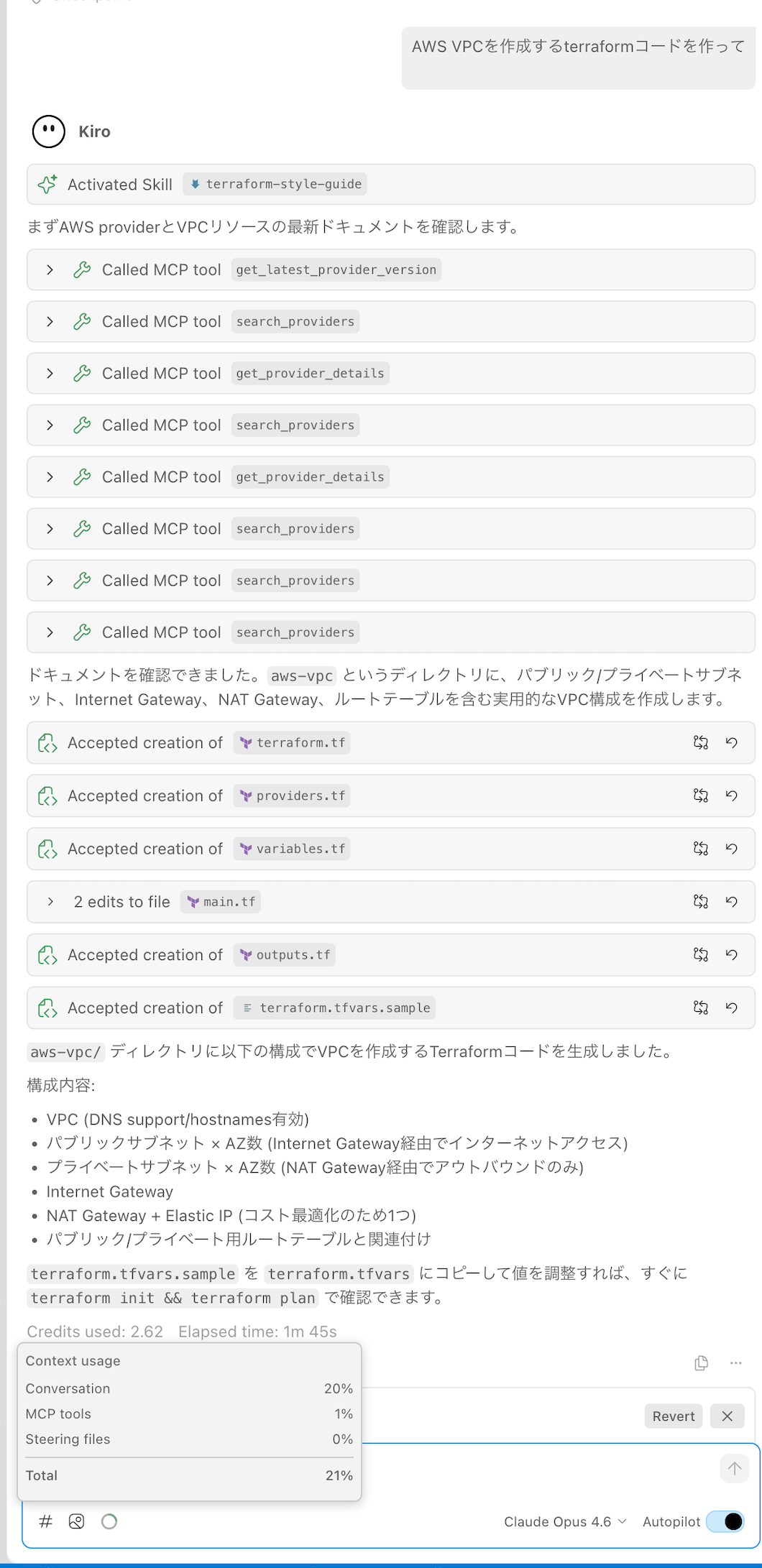Click the circle status icon next to the input
Screen dimensions: 762x1568
(x=109, y=1521)
